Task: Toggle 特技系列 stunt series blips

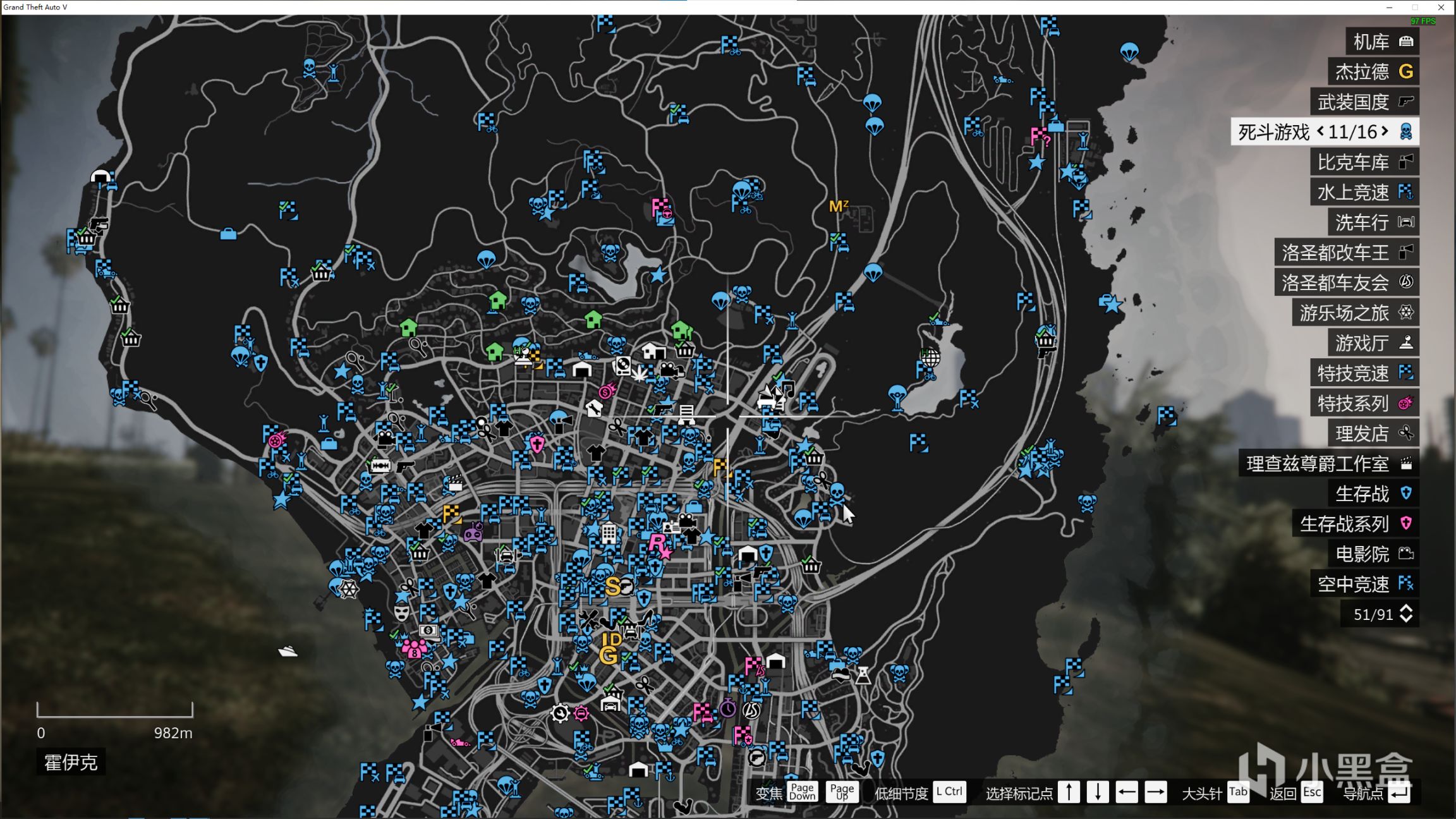Action: point(1364,403)
